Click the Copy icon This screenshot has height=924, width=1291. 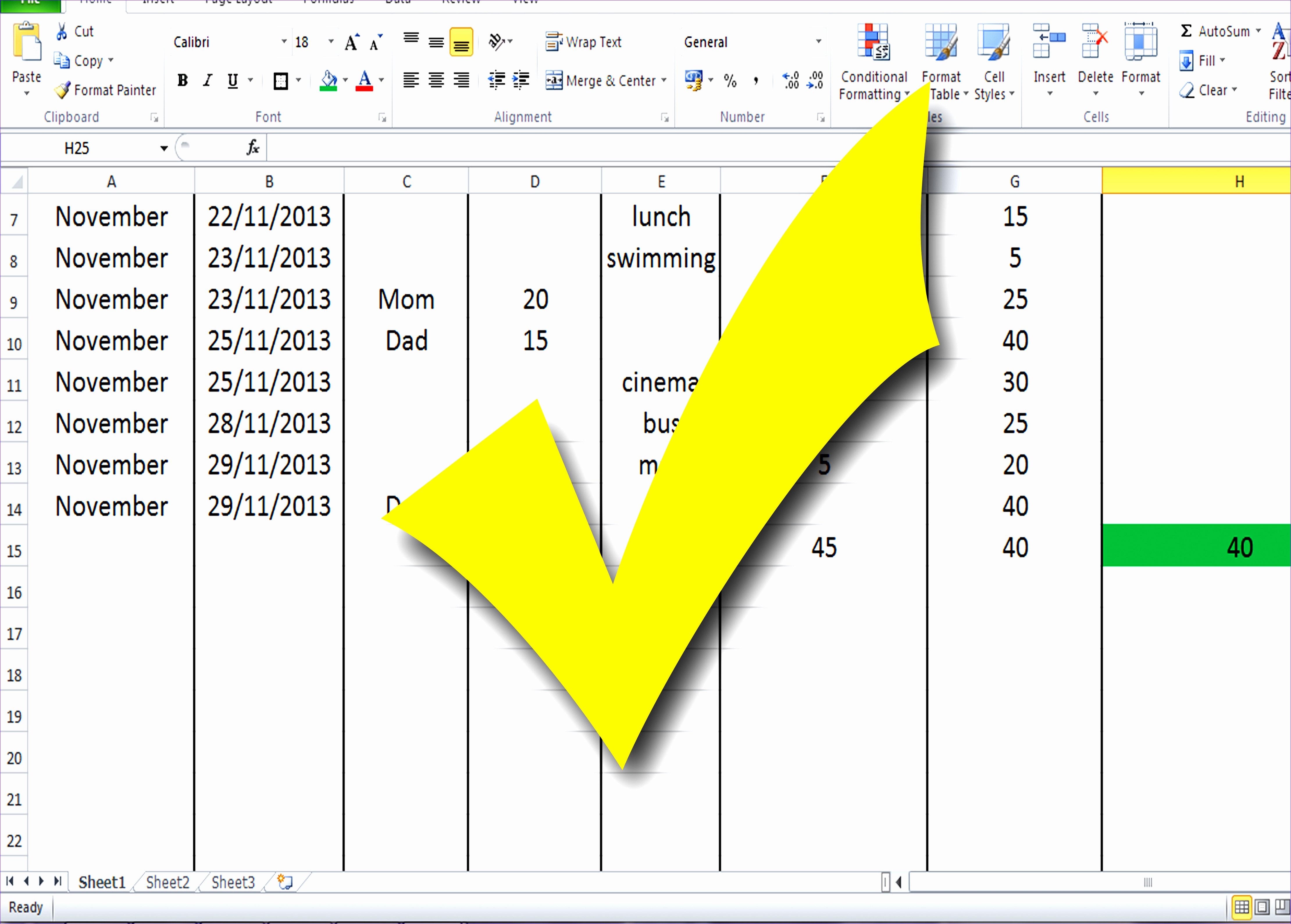pyautogui.click(x=61, y=60)
